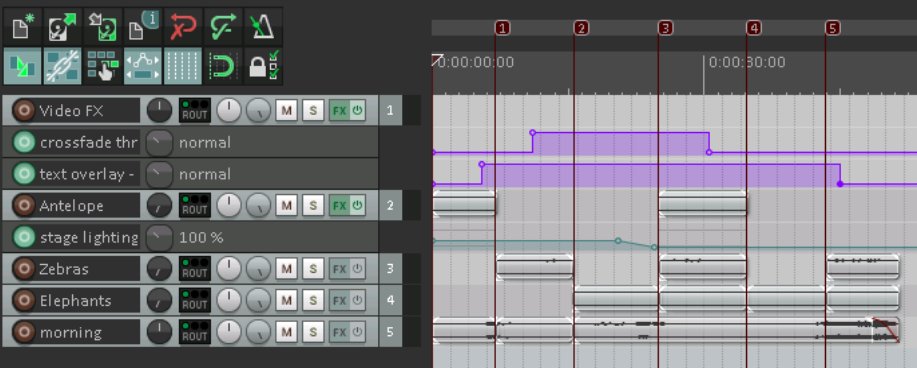Open the FX chain on Elephants track
This screenshot has width=917, height=368.
point(340,301)
